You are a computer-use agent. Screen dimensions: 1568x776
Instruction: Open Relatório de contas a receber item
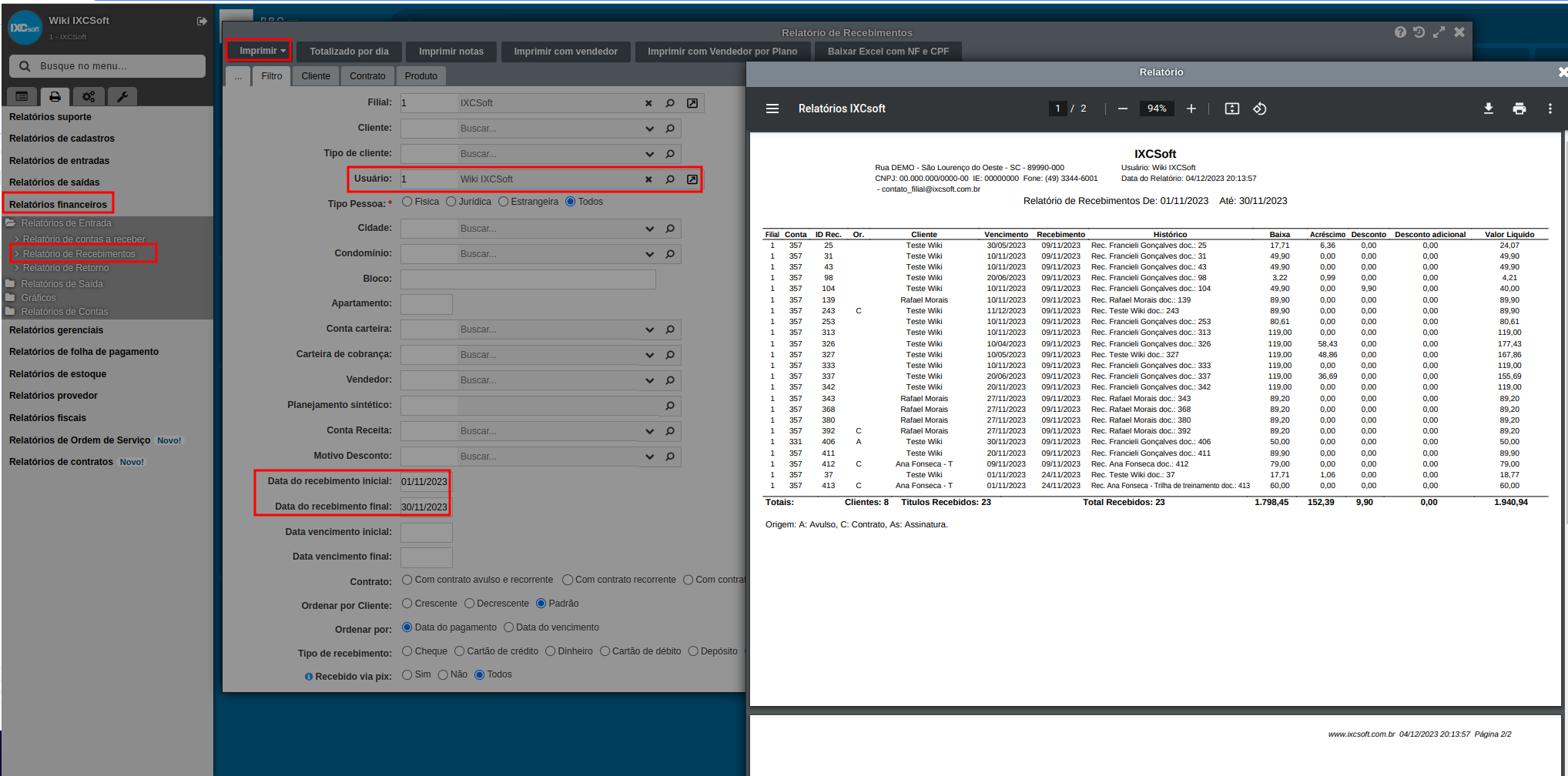pos(84,239)
